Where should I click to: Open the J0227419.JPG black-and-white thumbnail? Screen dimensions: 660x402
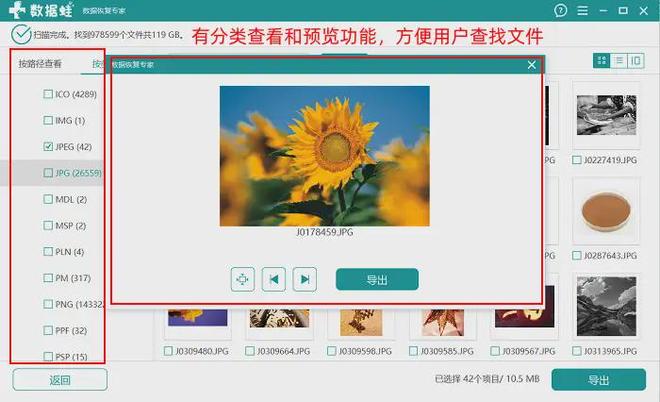[606, 115]
